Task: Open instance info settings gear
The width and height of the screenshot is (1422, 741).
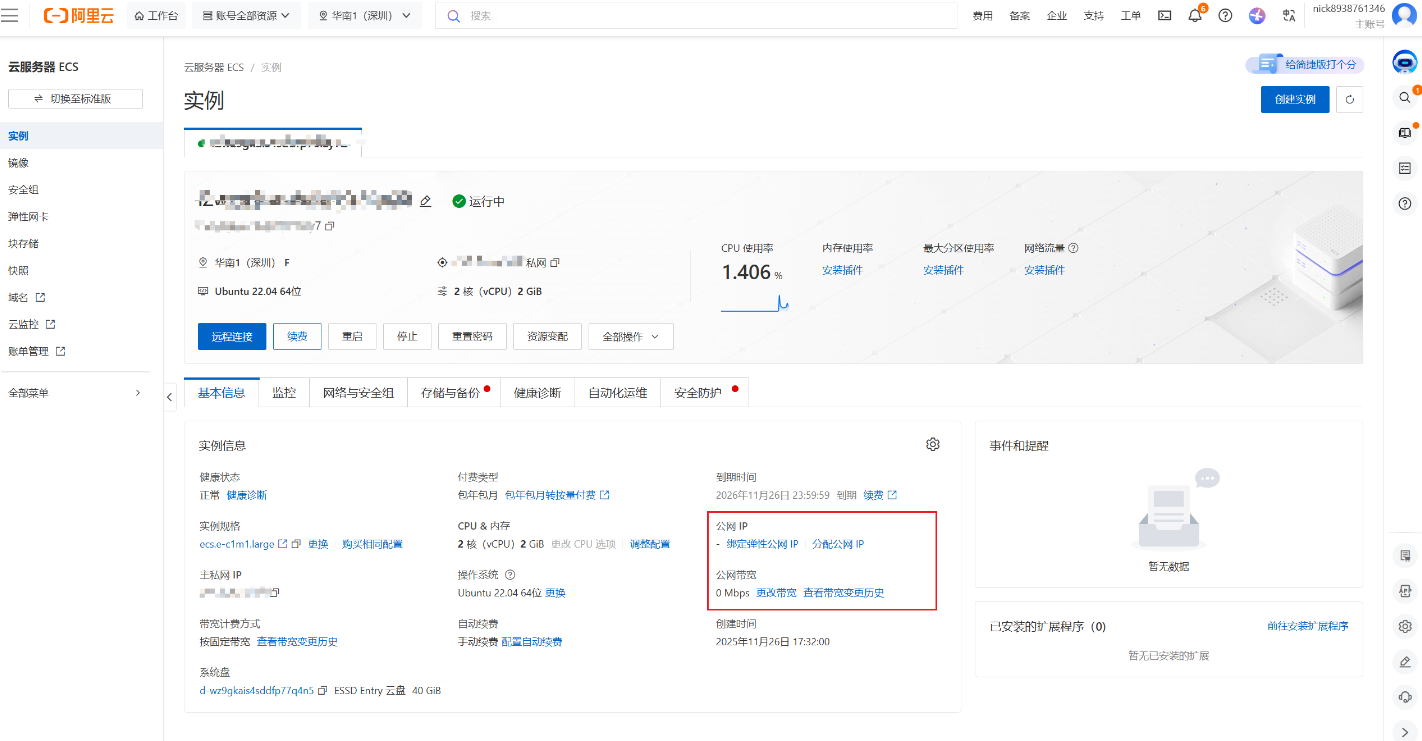Action: click(933, 444)
